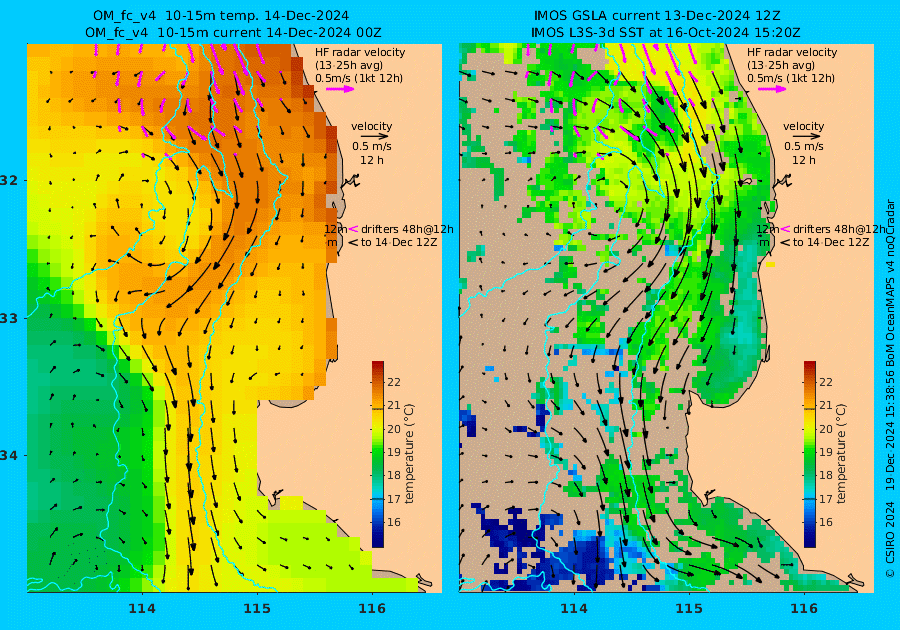The height and width of the screenshot is (630, 900).
Task: Click the magenta drifter marker on OM_fc_v4 map
Action: pyautogui.click(x=354, y=229)
